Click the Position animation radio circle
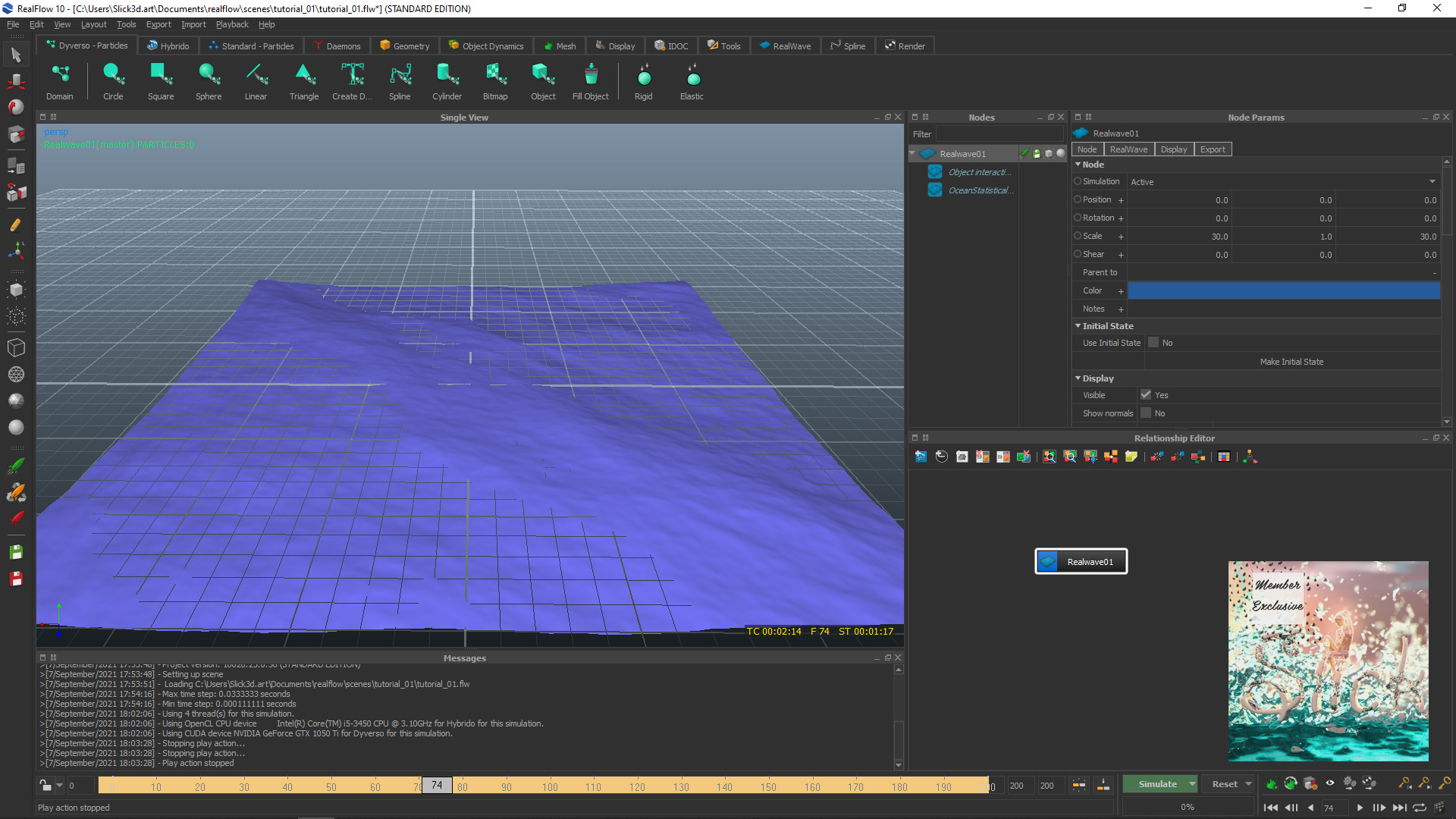This screenshot has width=1456, height=819. coord(1078,199)
